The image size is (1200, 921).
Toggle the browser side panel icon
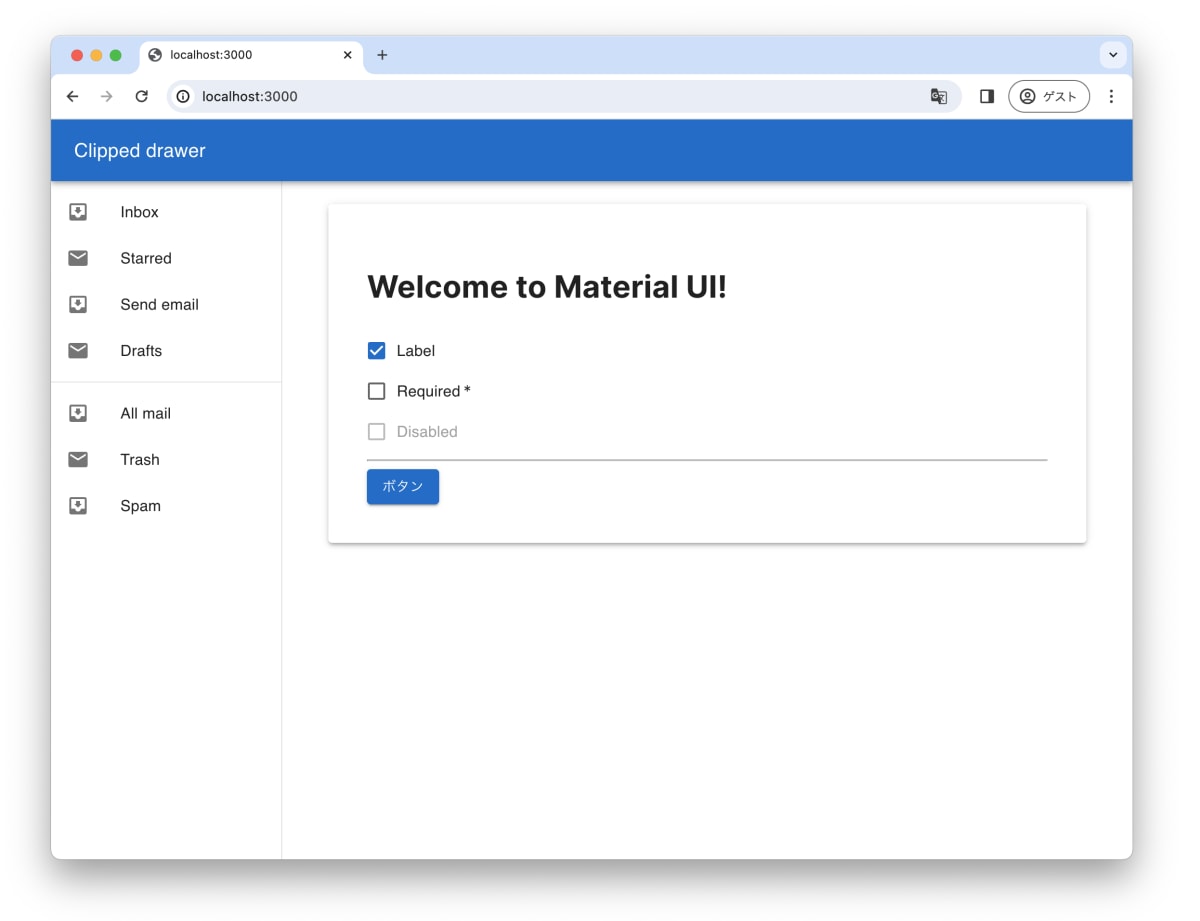pos(987,96)
